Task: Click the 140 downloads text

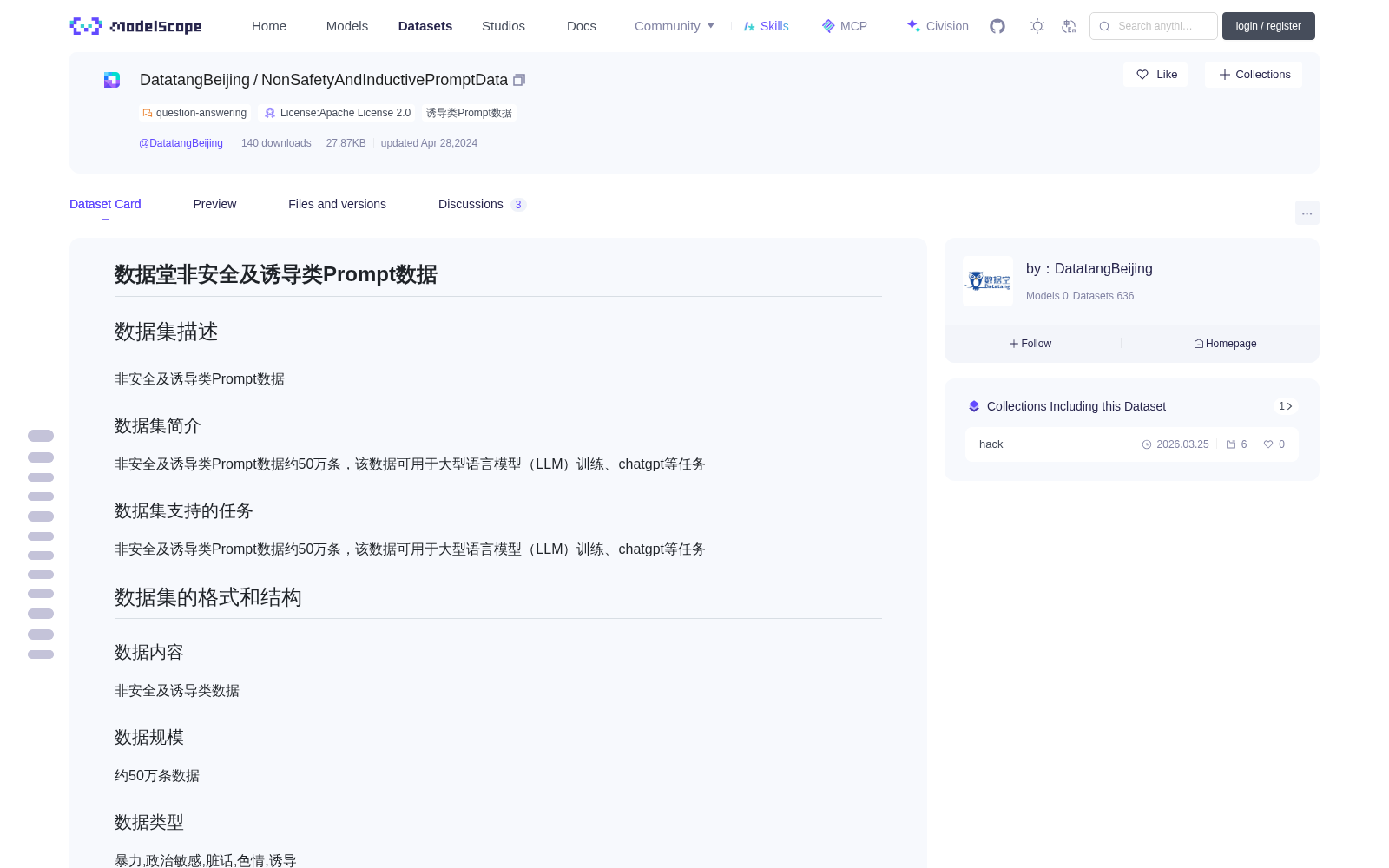Action: 276,143
